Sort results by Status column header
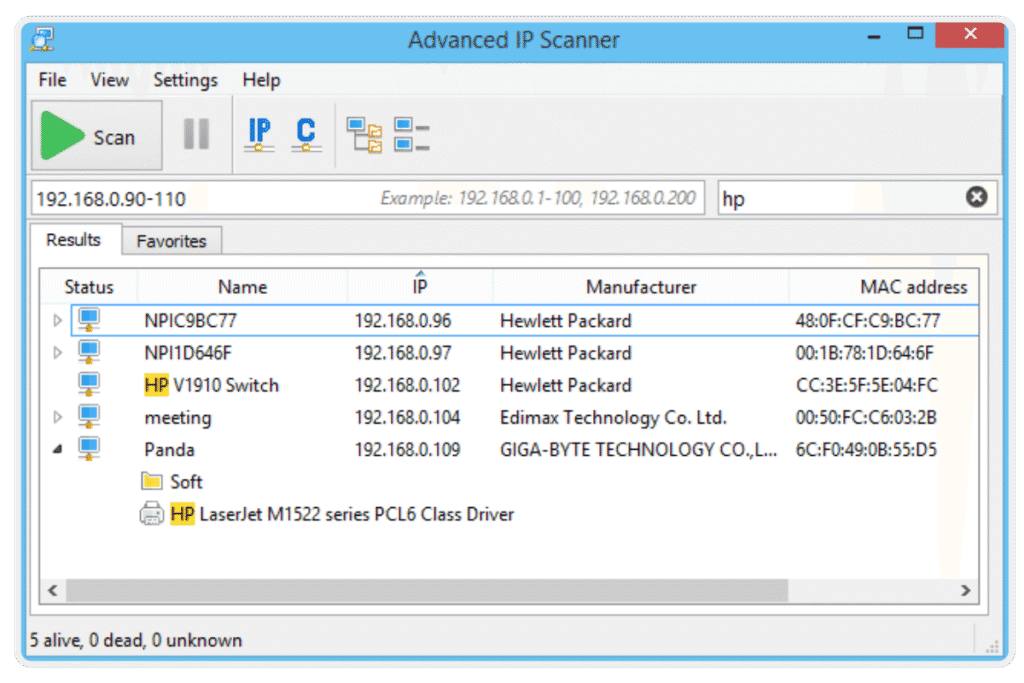The height and width of the screenshot is (683, 1024). pos(89,287)
